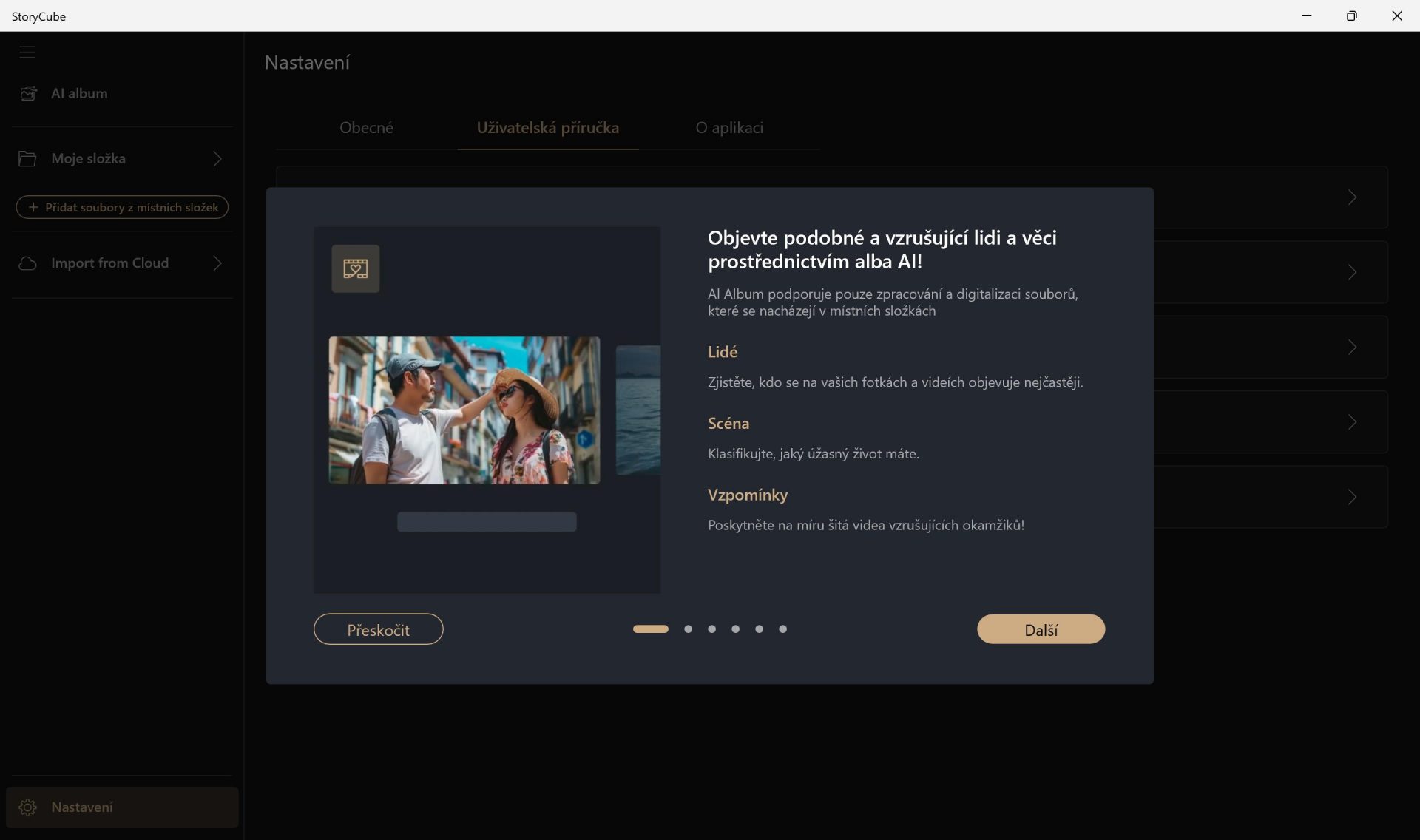Click the Přeskočit button
1420x840 pixels.
click(x=379, y=629)
